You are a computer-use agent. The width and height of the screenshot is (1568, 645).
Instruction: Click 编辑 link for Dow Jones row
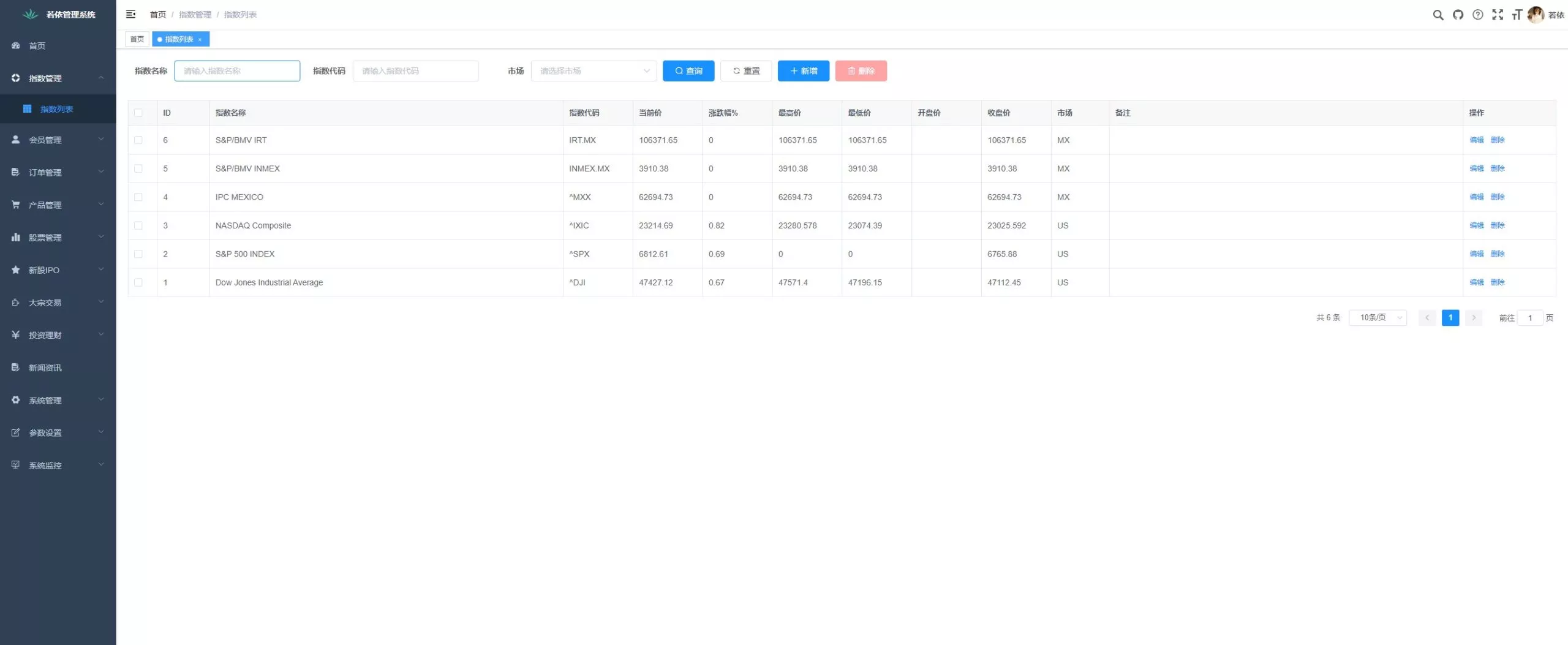click(1476, 282)
